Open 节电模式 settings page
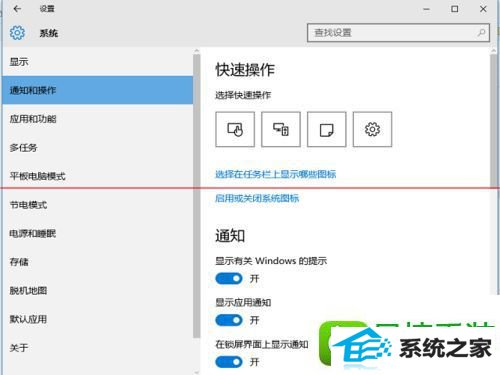Screen dimensions: 500x375 coord(97,205)
